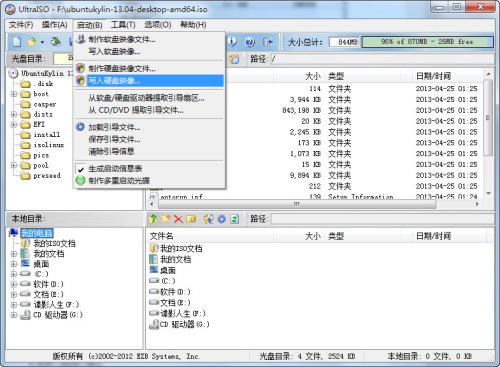Select 制作硬盘映像文件... menu entry
500x367 pixels.
[x=149, y=69]
